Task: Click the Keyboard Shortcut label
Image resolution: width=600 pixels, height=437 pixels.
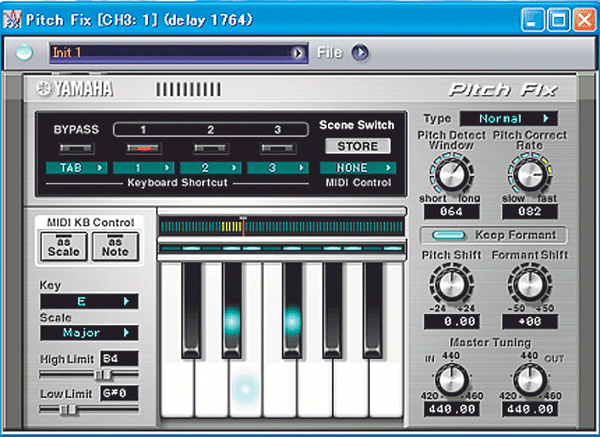Action: point(178,183)
